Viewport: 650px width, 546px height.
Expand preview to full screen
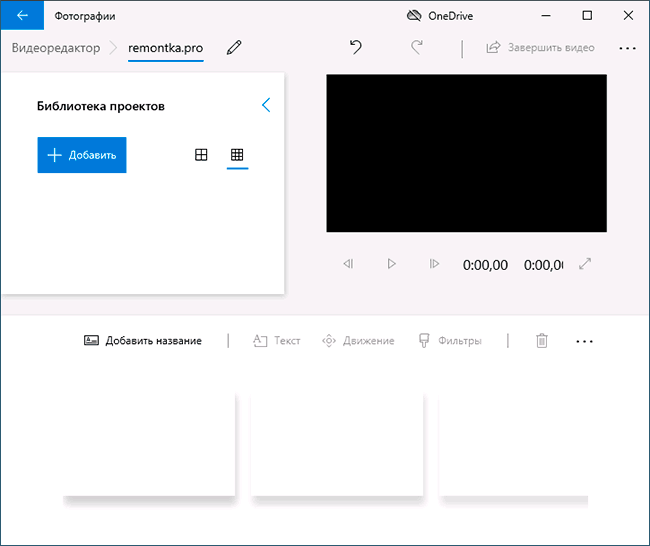click(585, 264)
